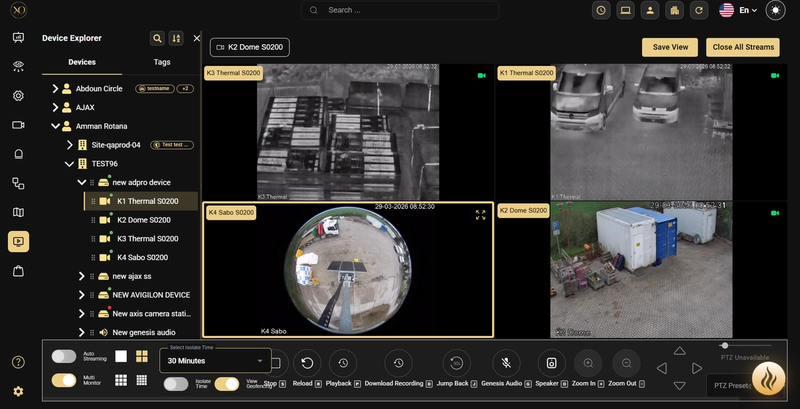Open the Select Isolate Time dropdown

(x=216, y=360)
